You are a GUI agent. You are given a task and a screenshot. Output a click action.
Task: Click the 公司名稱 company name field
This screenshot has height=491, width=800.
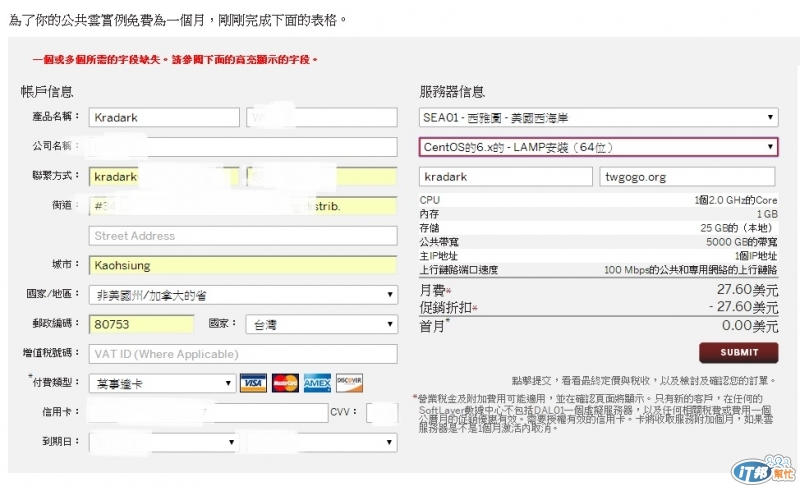pyautogui.click(x=243, y=147)
